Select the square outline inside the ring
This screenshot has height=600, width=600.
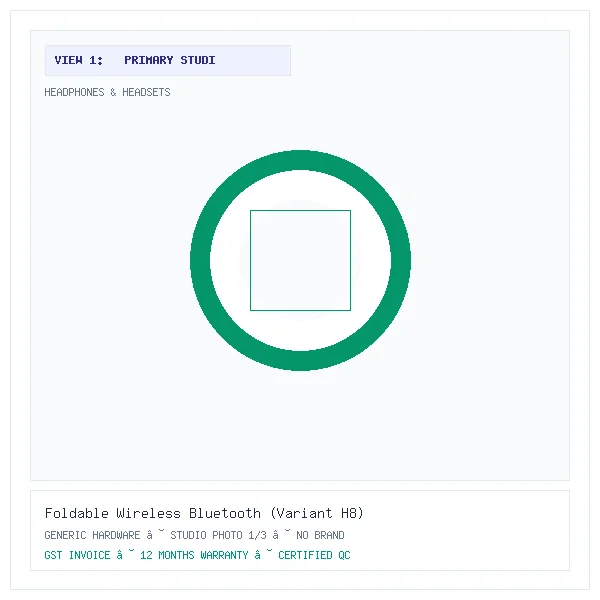pyautogui.click(x=300, y=260)
